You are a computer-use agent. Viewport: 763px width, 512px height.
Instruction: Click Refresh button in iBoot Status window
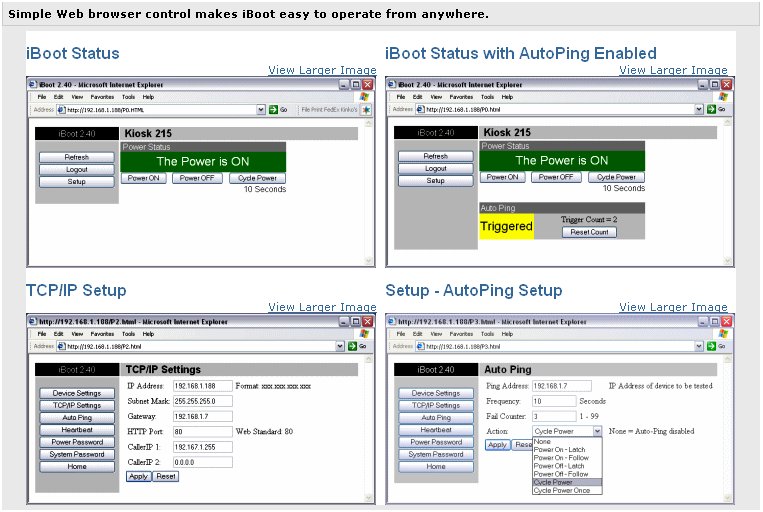click(77, 157)
